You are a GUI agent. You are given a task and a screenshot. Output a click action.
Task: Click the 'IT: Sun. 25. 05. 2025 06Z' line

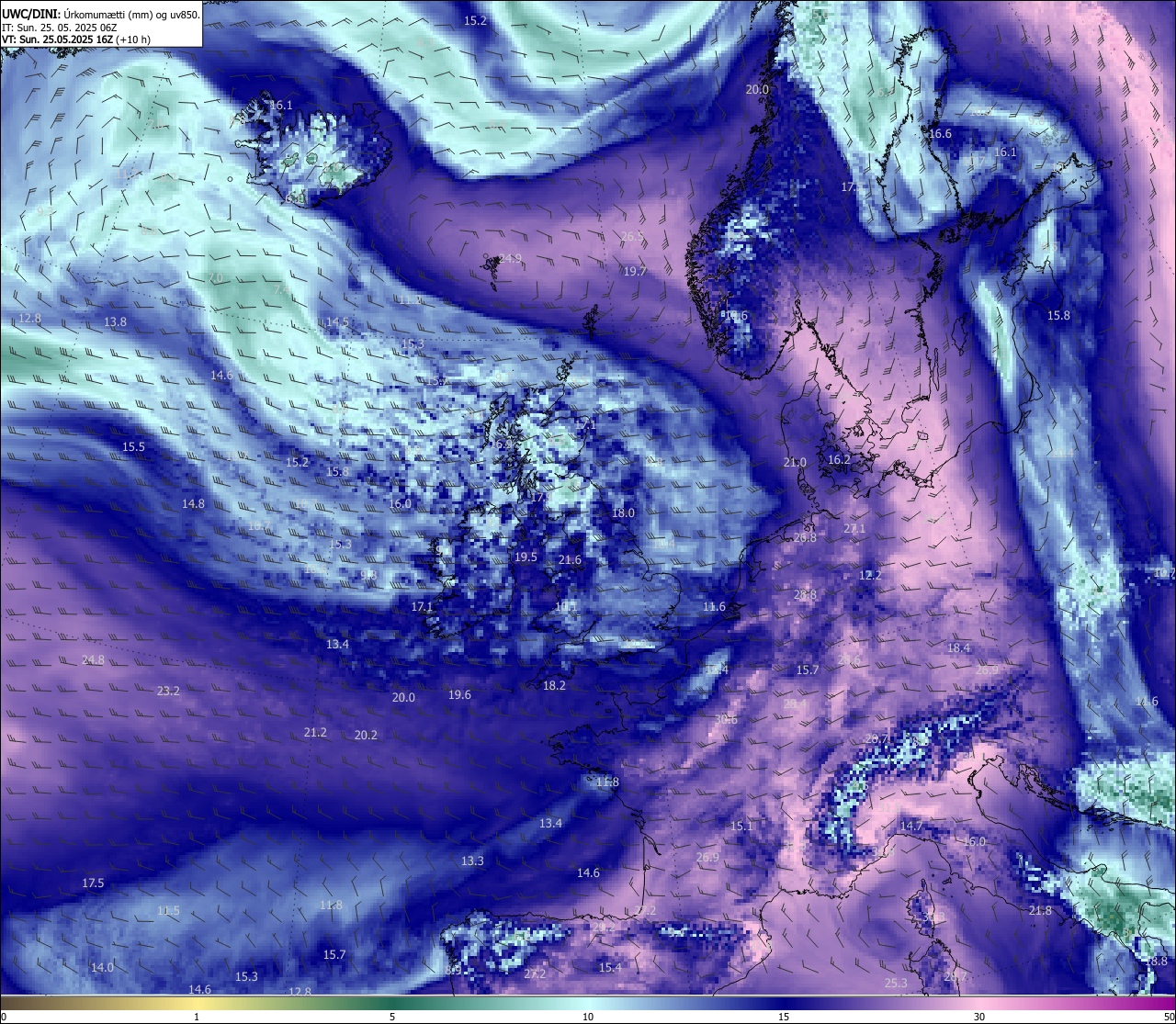click(60, 28)
